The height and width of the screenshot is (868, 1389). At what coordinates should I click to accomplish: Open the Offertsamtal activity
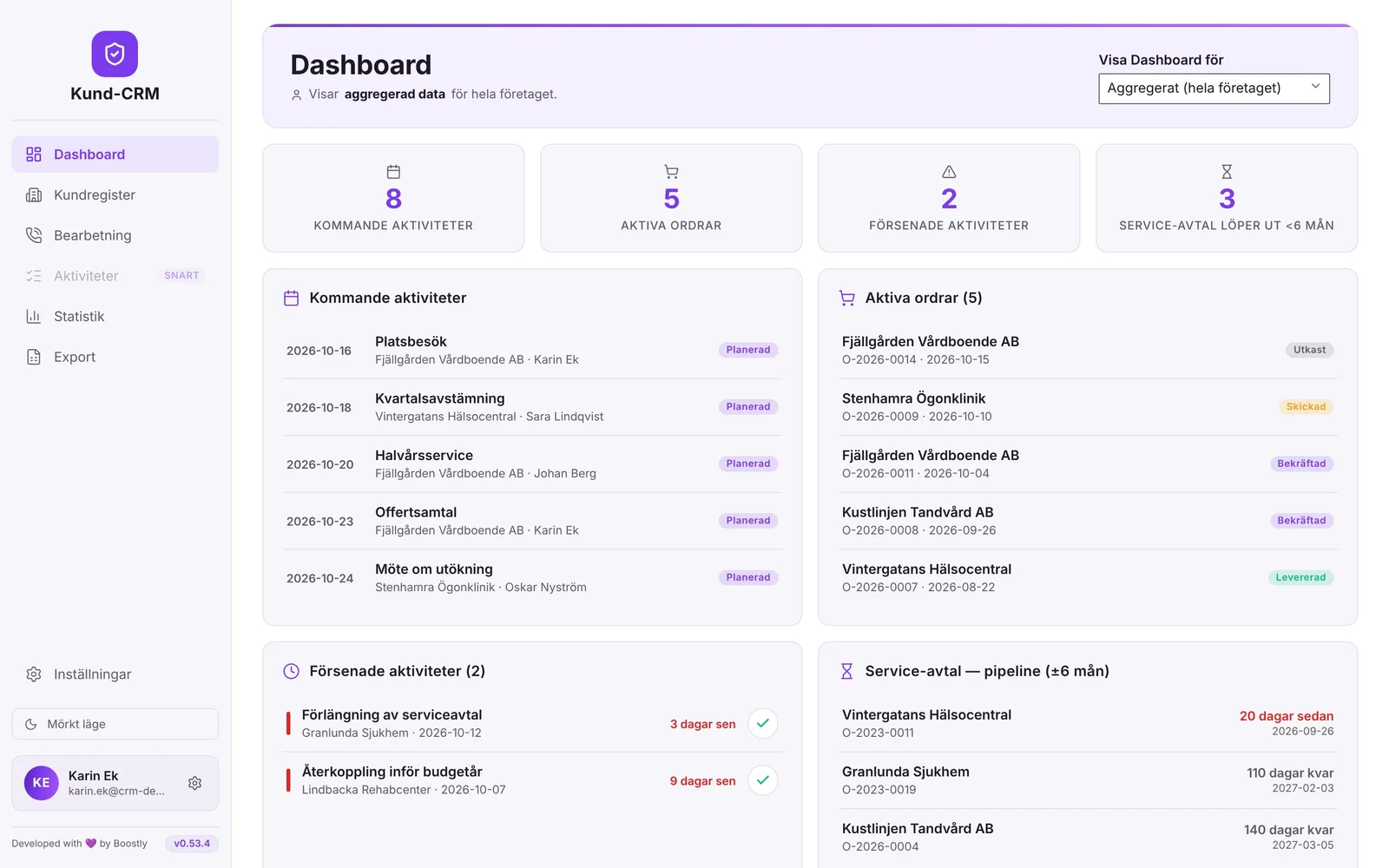[x=532, y=521]
